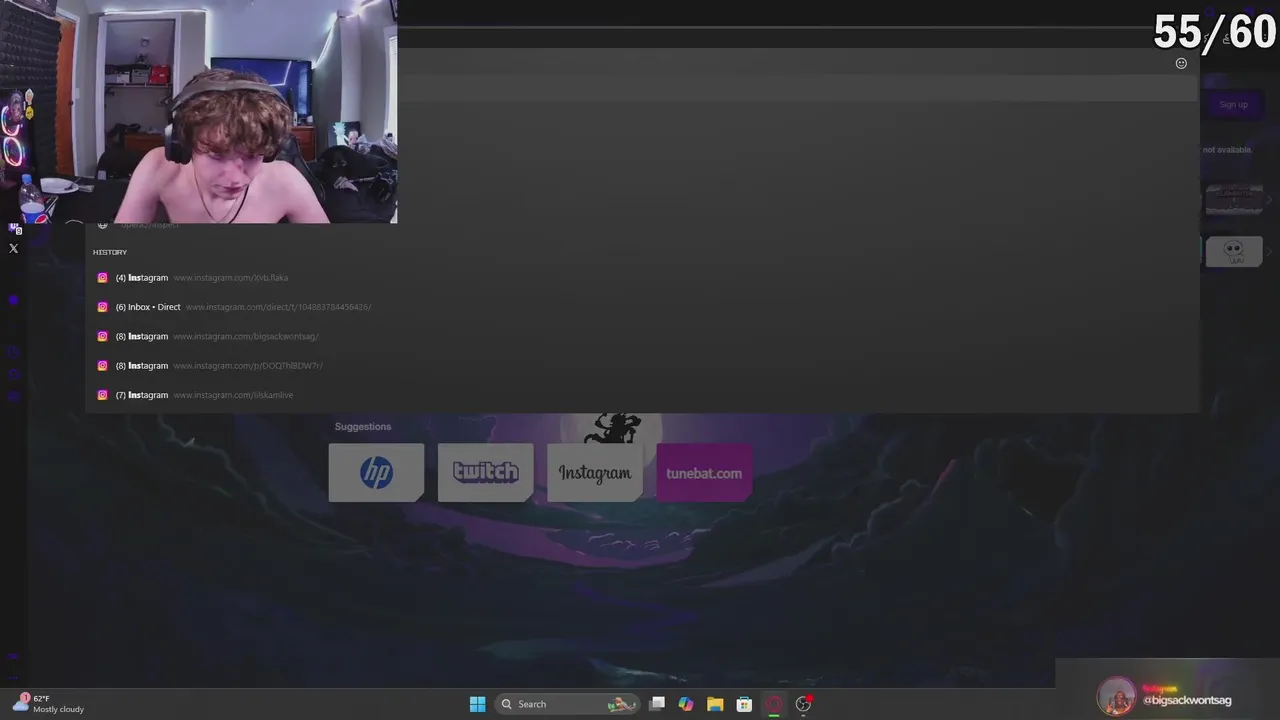Open the Windows Start menu

coord(478,704)
